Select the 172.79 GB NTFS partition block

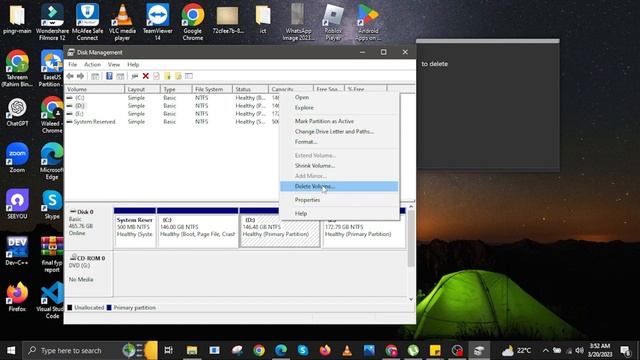[x=364, y=231]
